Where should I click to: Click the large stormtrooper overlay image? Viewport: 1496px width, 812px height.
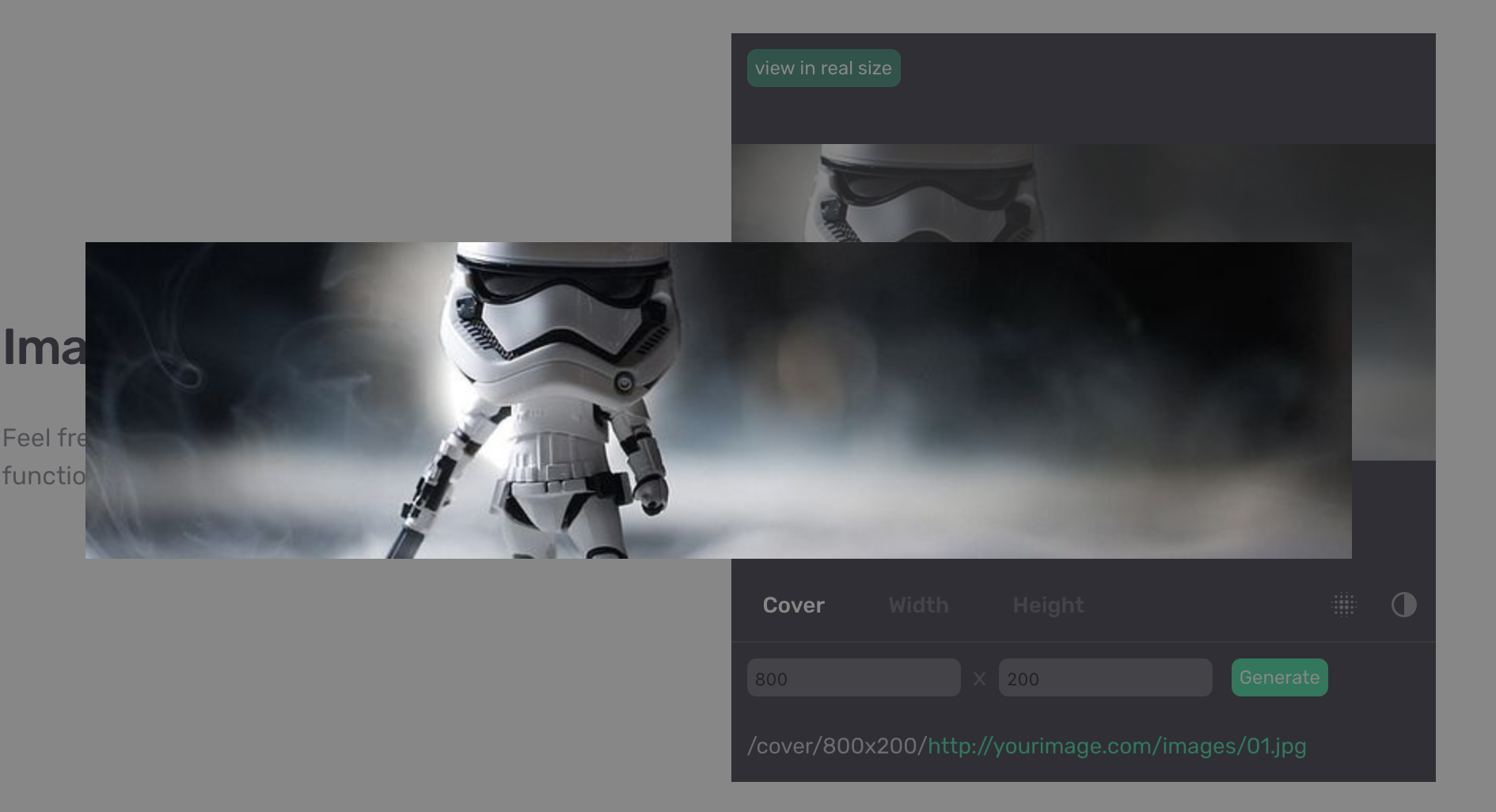tap(719, 400)
